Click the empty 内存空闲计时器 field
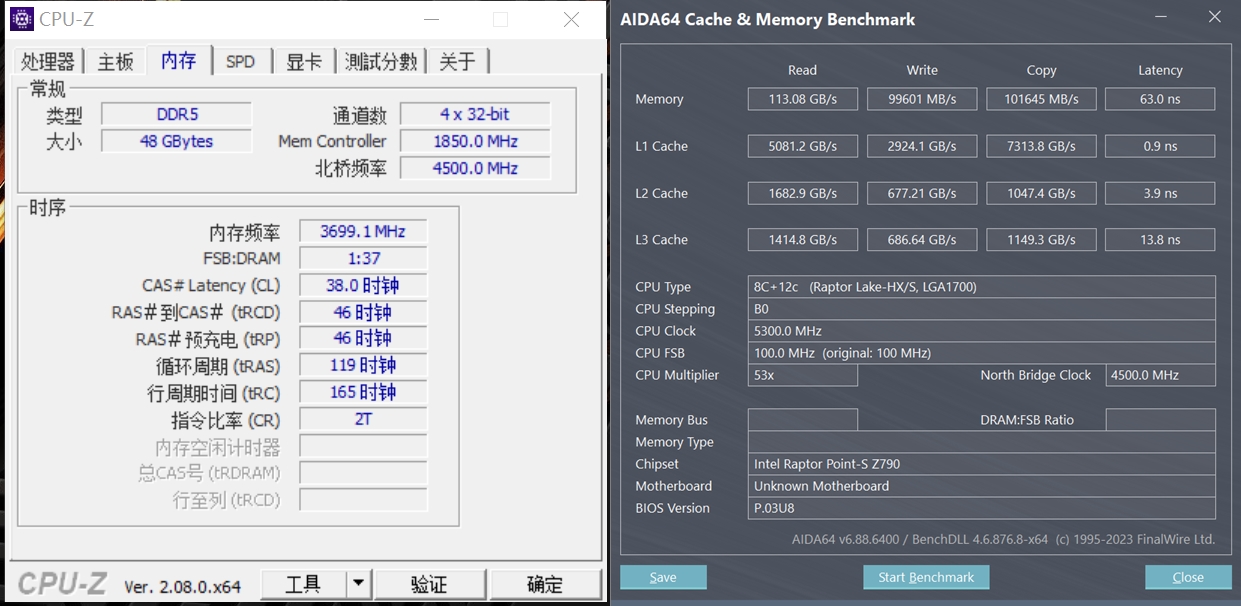This screenshot has height=606, width=1241. (363, 446)
